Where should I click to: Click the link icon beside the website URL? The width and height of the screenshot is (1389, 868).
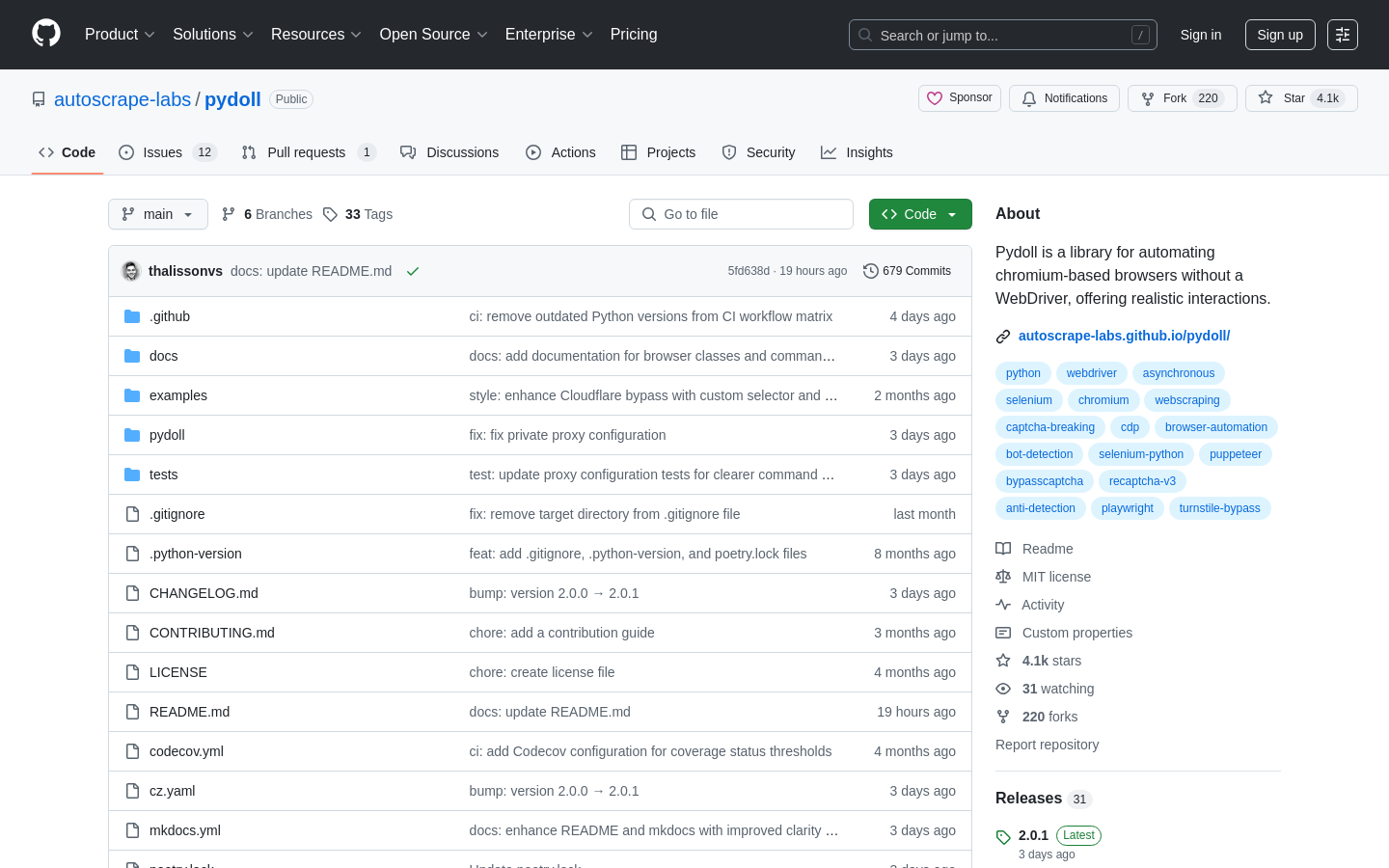click(x=1003, y=337)
